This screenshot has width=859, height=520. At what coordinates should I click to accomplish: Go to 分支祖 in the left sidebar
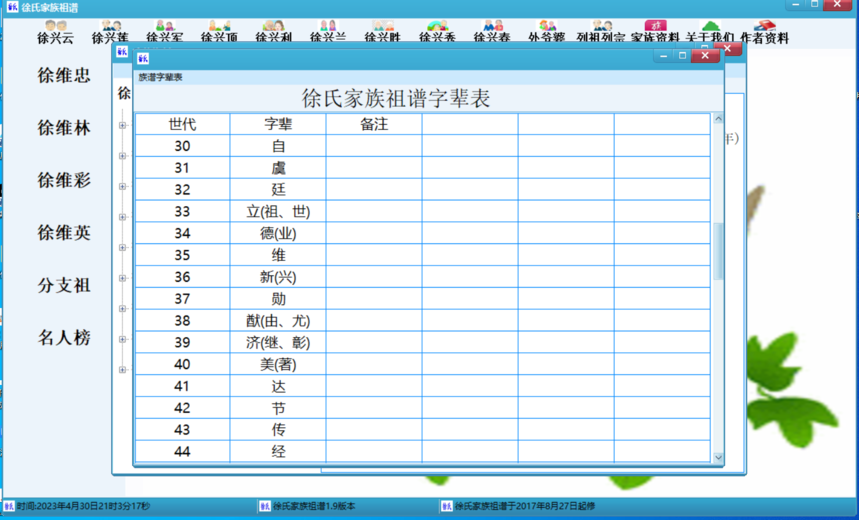(64, 285)
